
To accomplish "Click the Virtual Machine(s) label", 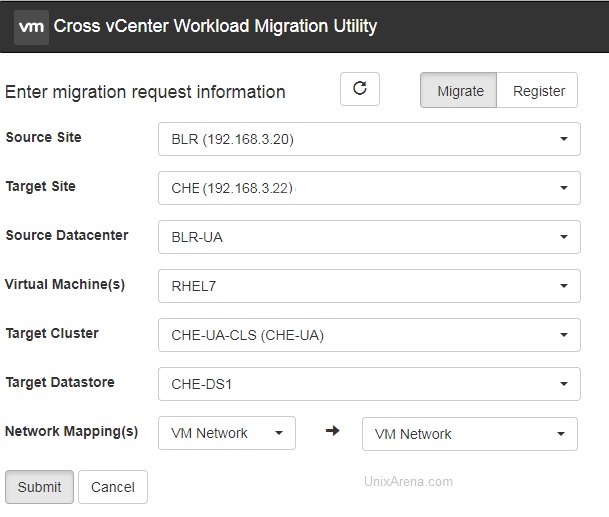I will [x=65, y=284].
